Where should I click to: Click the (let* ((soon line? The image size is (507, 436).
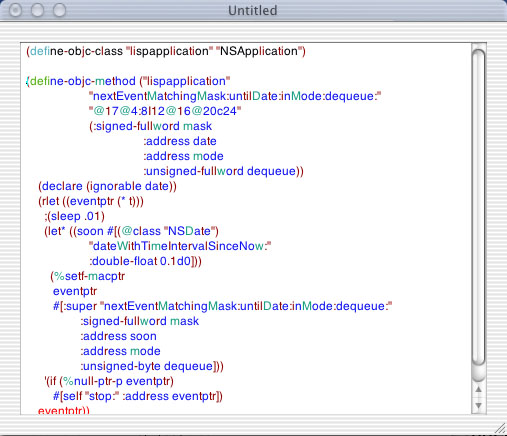tap(131, 231)
